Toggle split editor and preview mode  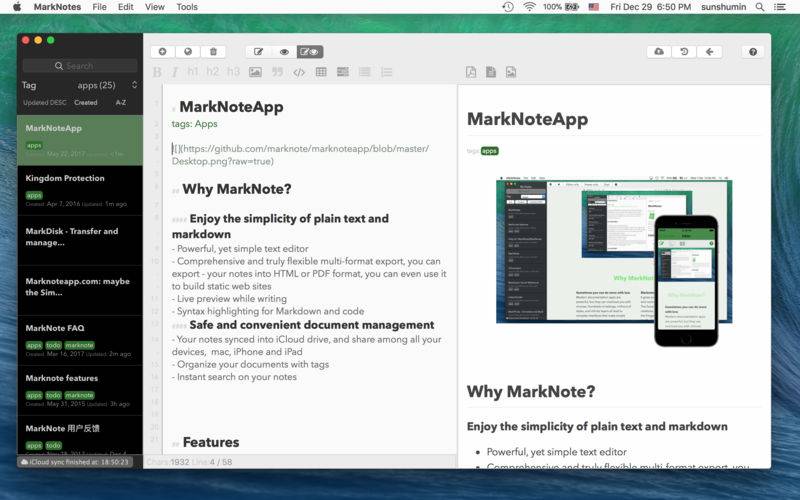(310, 52)
